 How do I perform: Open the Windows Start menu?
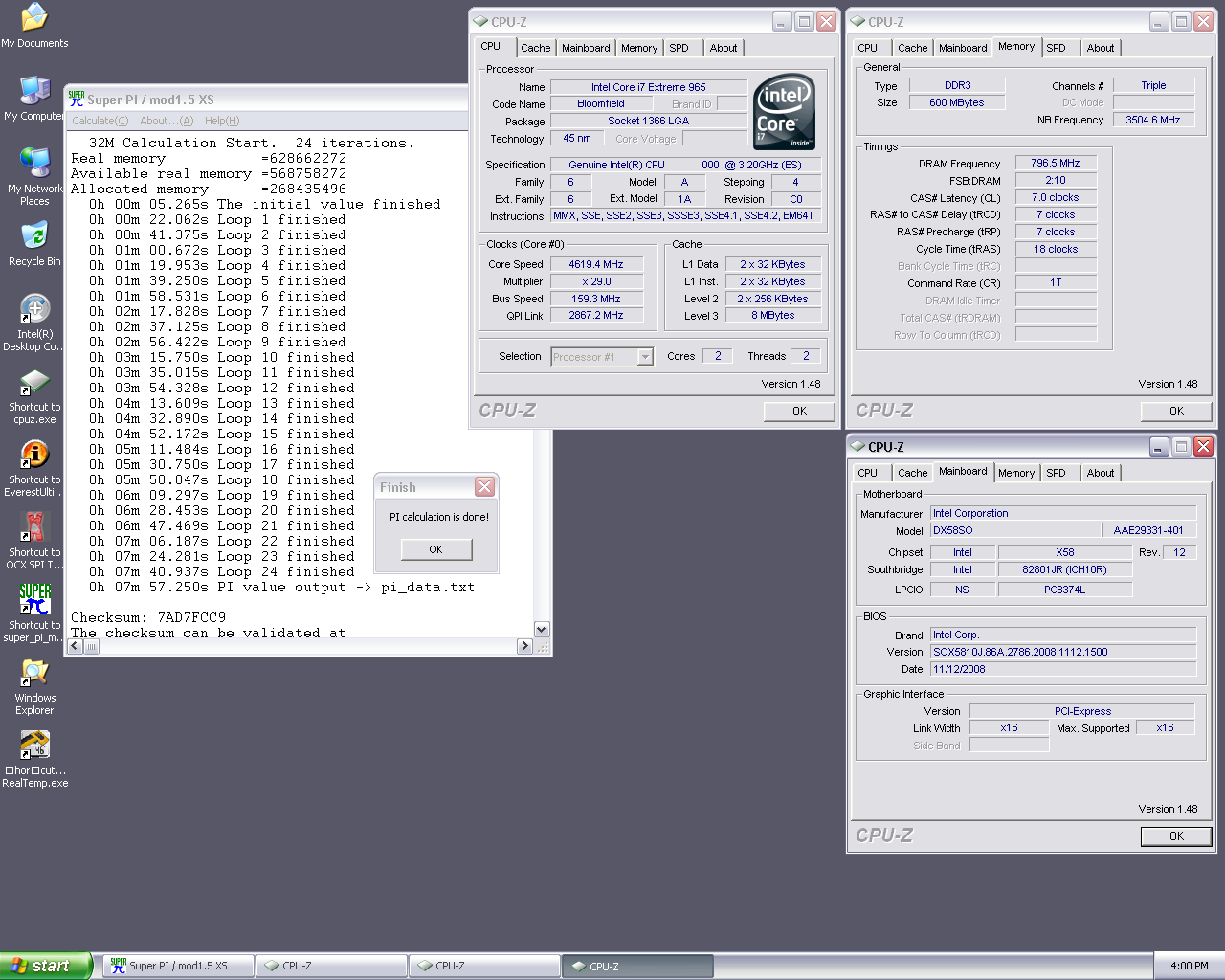[46, 966]
